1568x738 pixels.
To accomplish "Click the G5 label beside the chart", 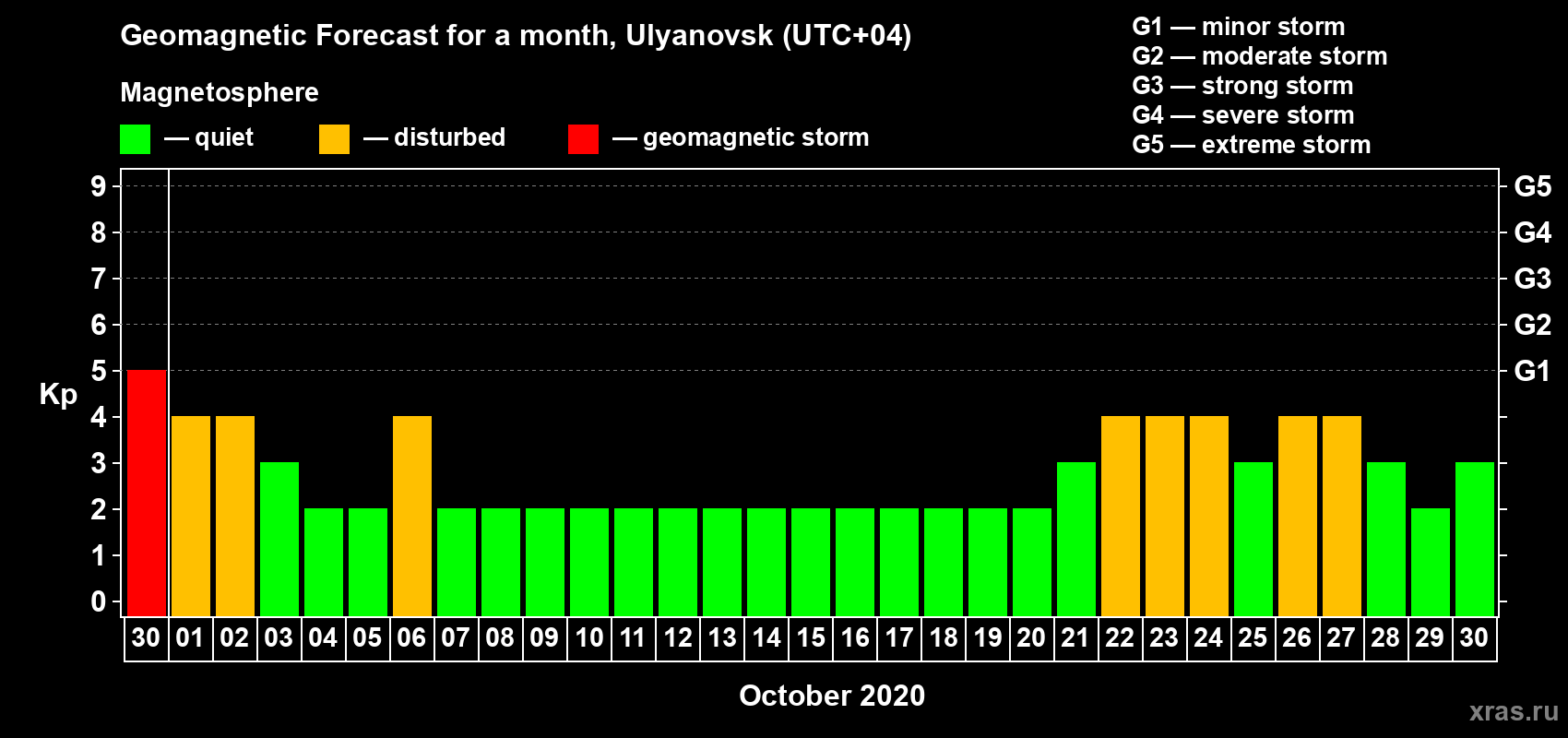I will (x=1532, y=186).
